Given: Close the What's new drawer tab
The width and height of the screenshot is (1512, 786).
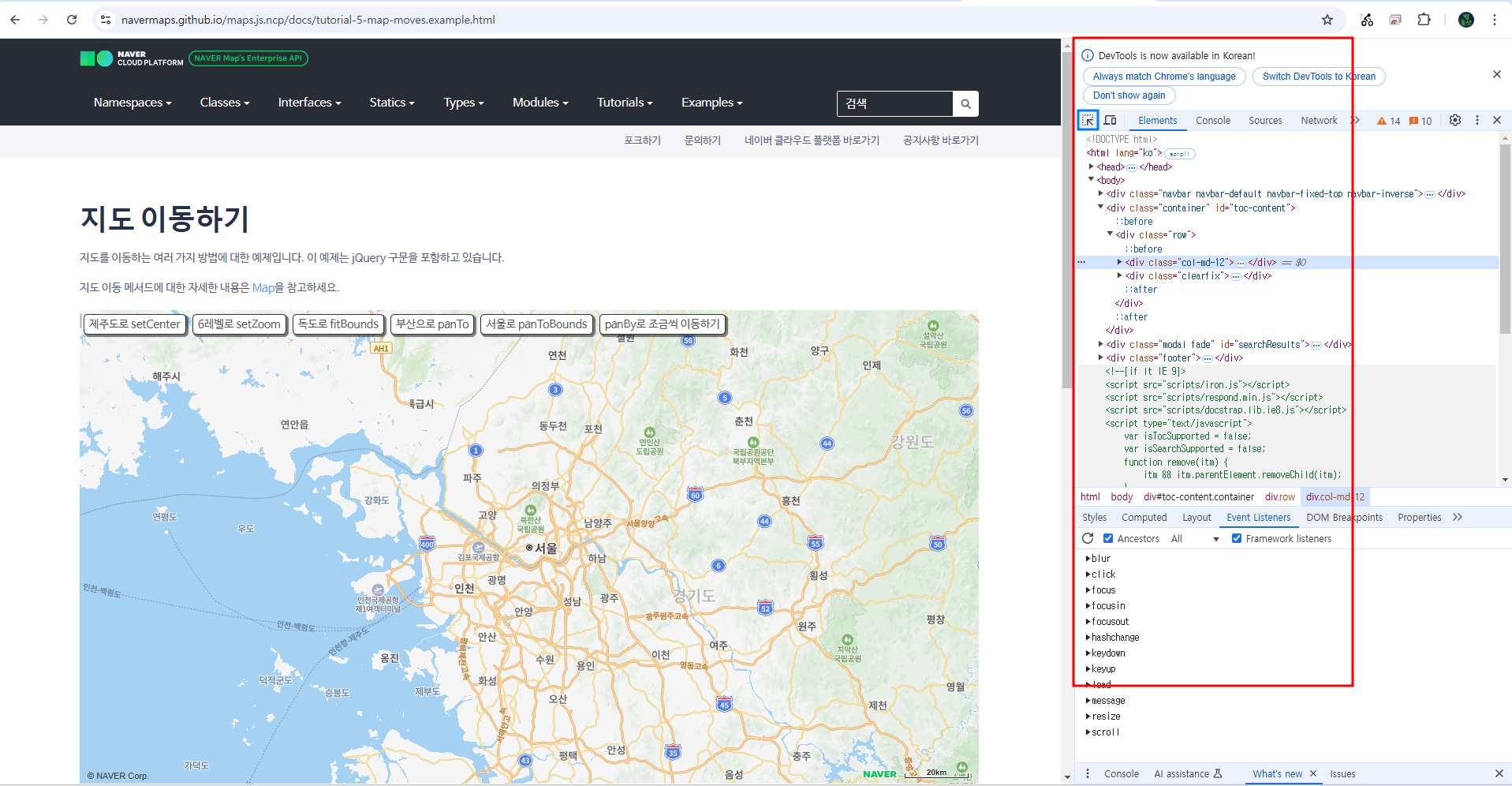Looking at the screenshot, I should [x=1313, y=773].
